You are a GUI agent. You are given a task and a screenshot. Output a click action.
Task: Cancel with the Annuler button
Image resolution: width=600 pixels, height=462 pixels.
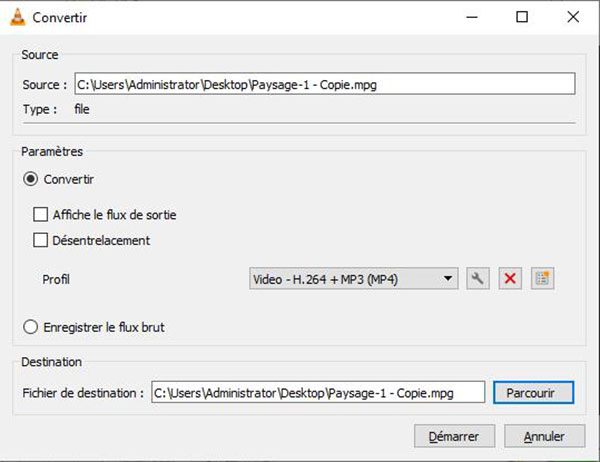coord(544,436)
